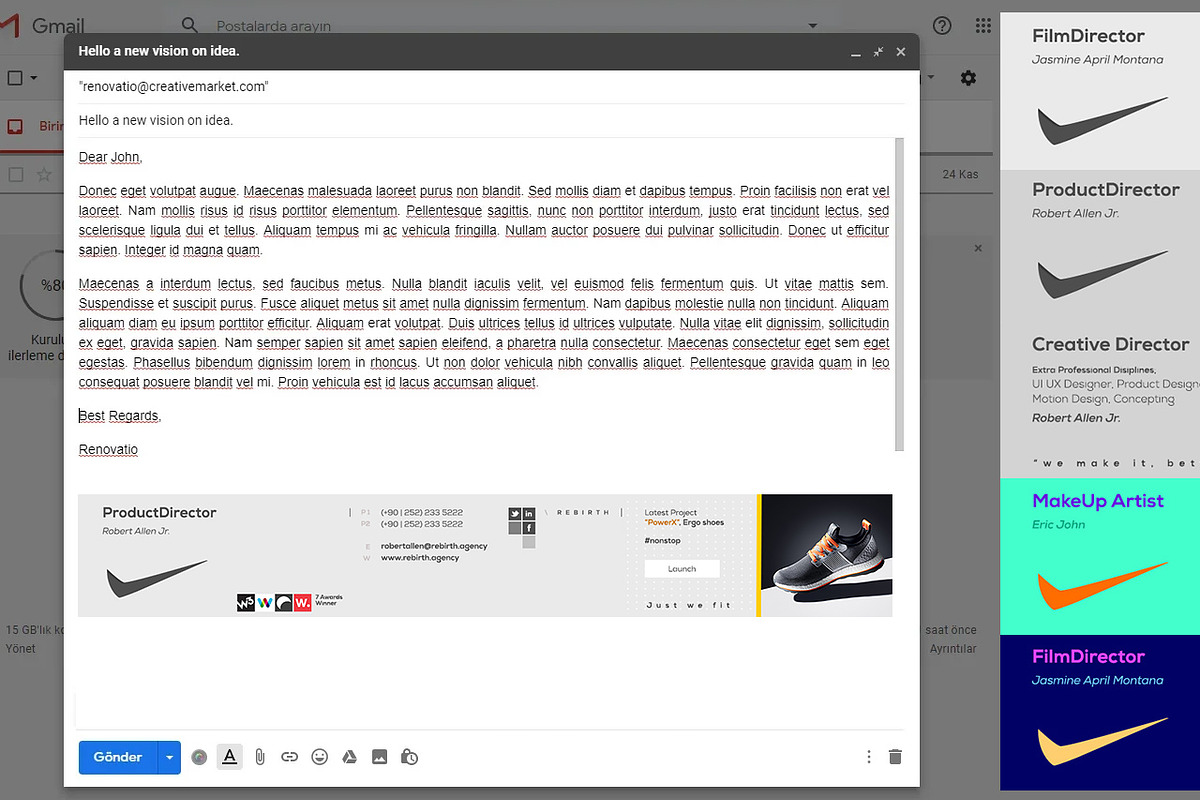Image resolution: width=1200 pixels, height=800 pixels.
Task: Click the subject field in compose window
Action: pyautogui.click(x=491, y=121)
